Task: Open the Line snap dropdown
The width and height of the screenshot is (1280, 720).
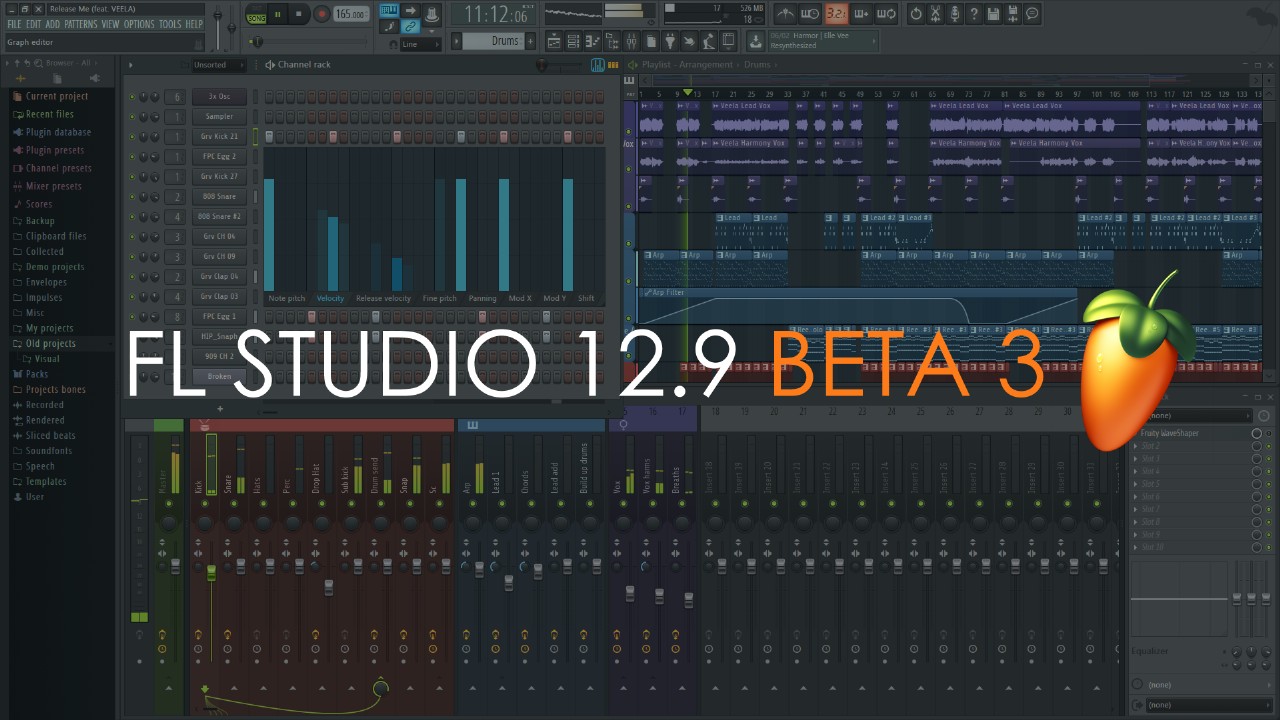Action: [x=420, y=44]
